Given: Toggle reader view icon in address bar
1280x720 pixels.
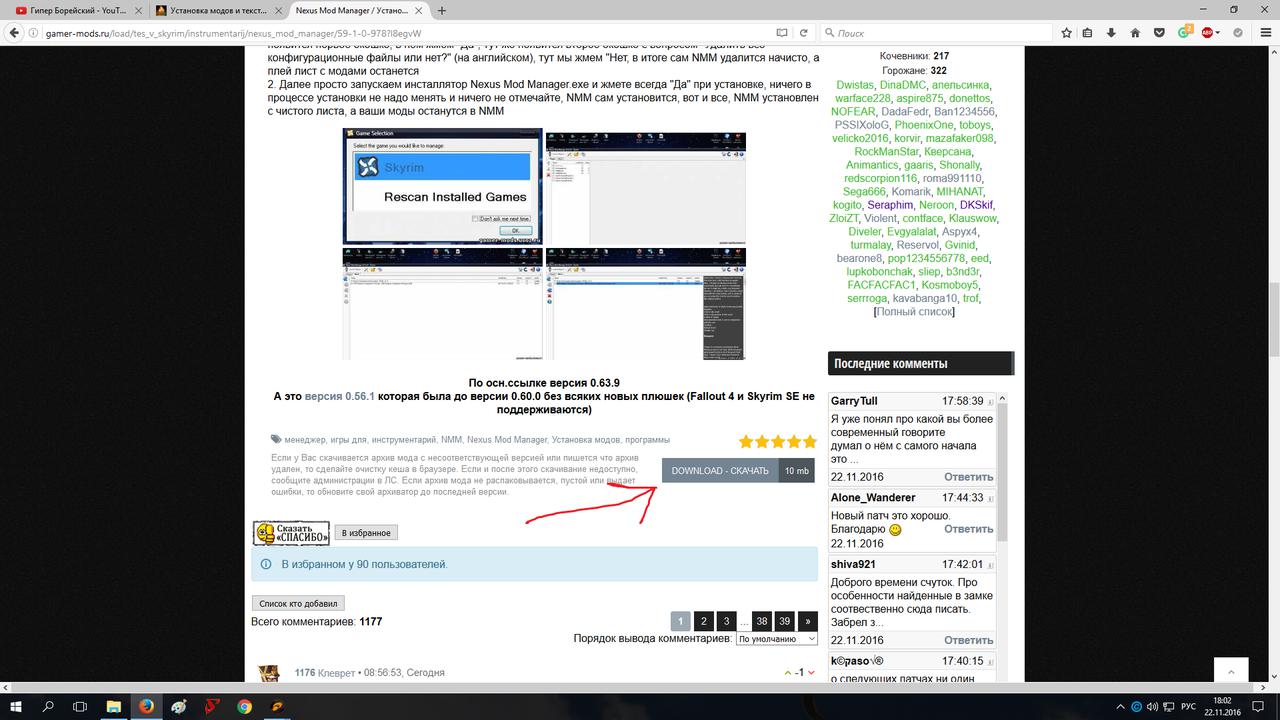Looking at the screenshot, I should pyautogui.click(x=781, y=32).
